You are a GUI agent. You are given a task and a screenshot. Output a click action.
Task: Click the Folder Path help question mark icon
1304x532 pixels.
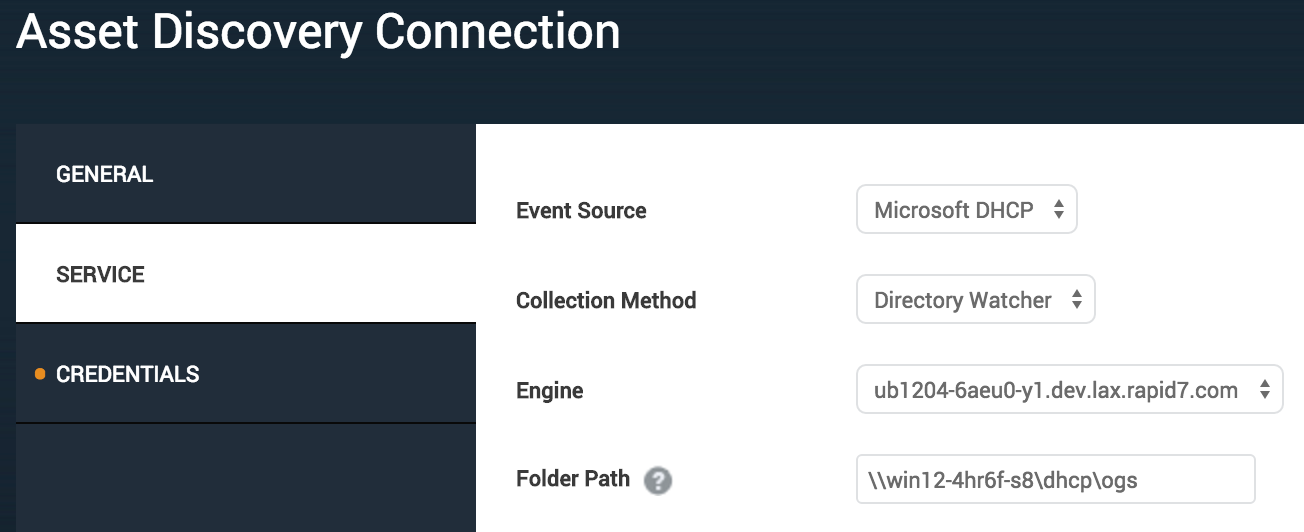tap(657, 481)
